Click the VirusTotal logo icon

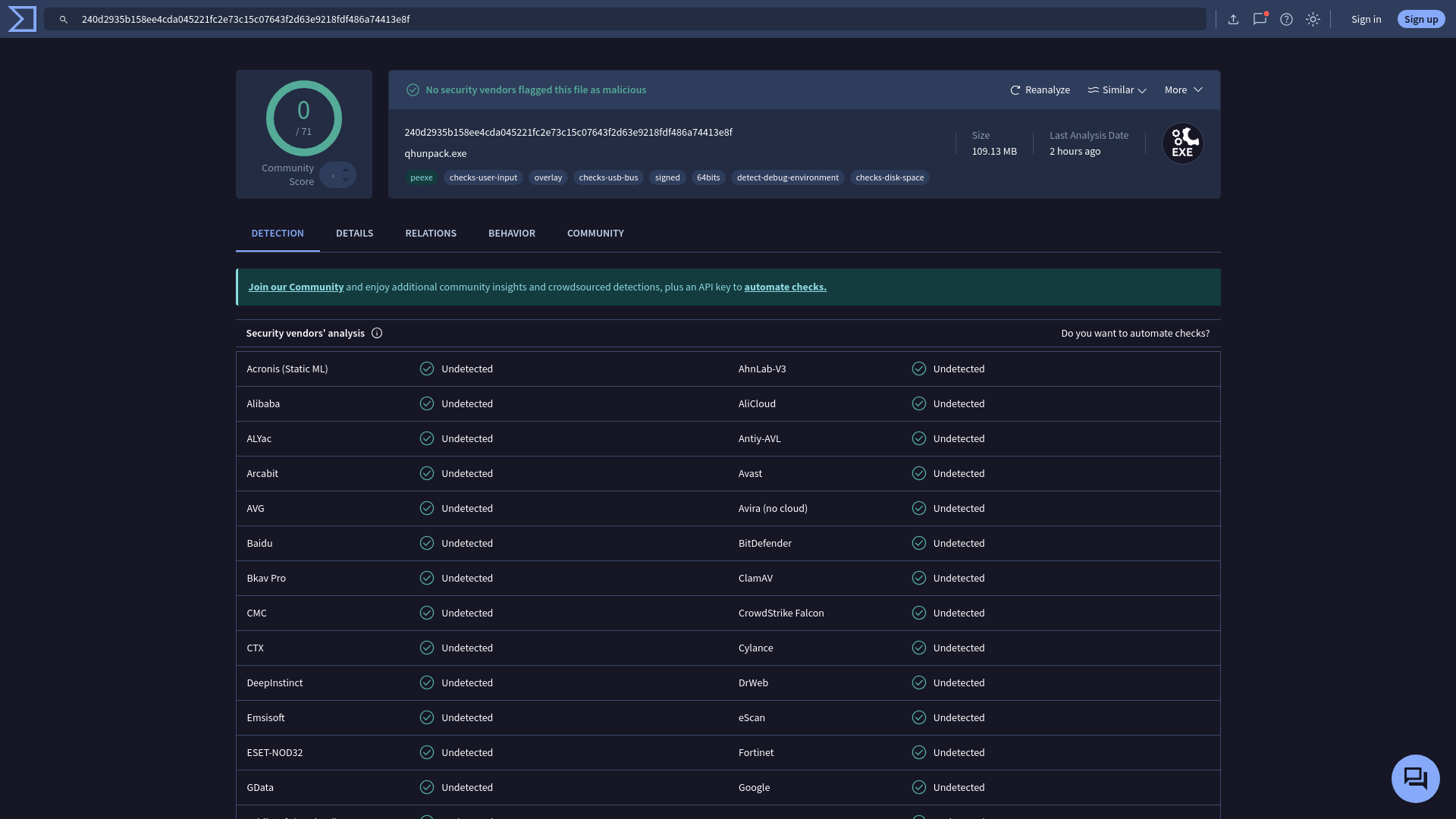[22, 19]
